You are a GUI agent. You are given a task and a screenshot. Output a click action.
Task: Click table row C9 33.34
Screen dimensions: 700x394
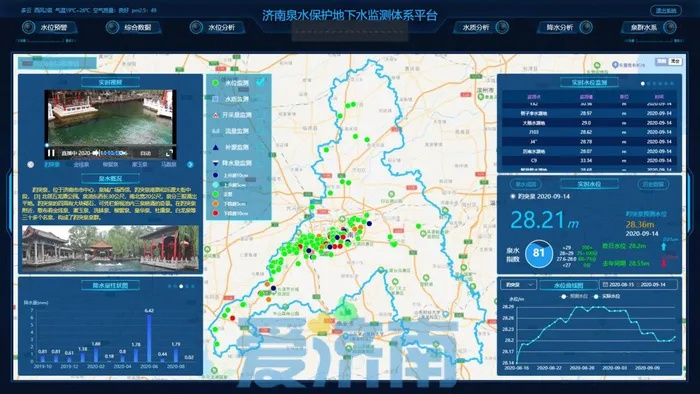pos(589,160)
